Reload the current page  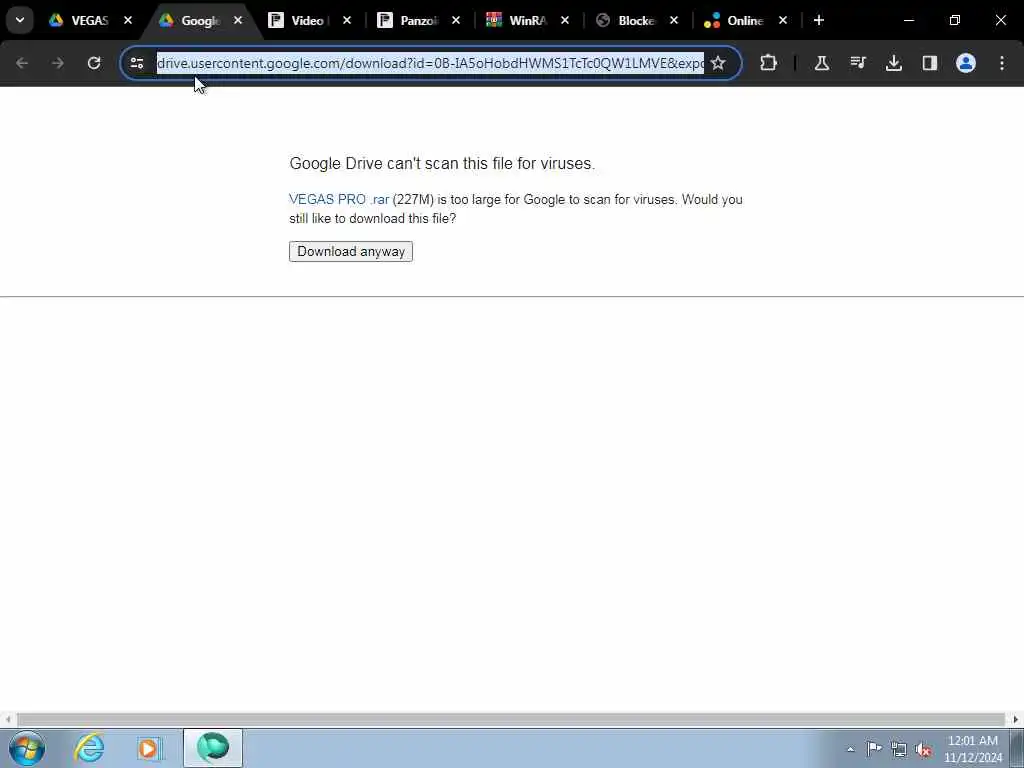tap(94, 63)
